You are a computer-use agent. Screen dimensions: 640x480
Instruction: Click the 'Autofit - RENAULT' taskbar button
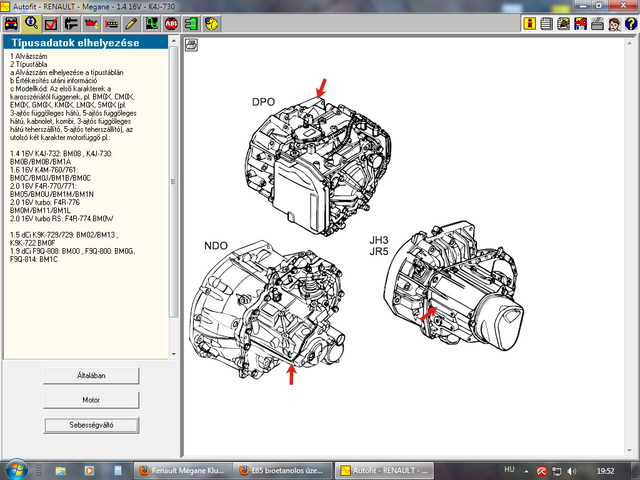[x=384, y=471]
